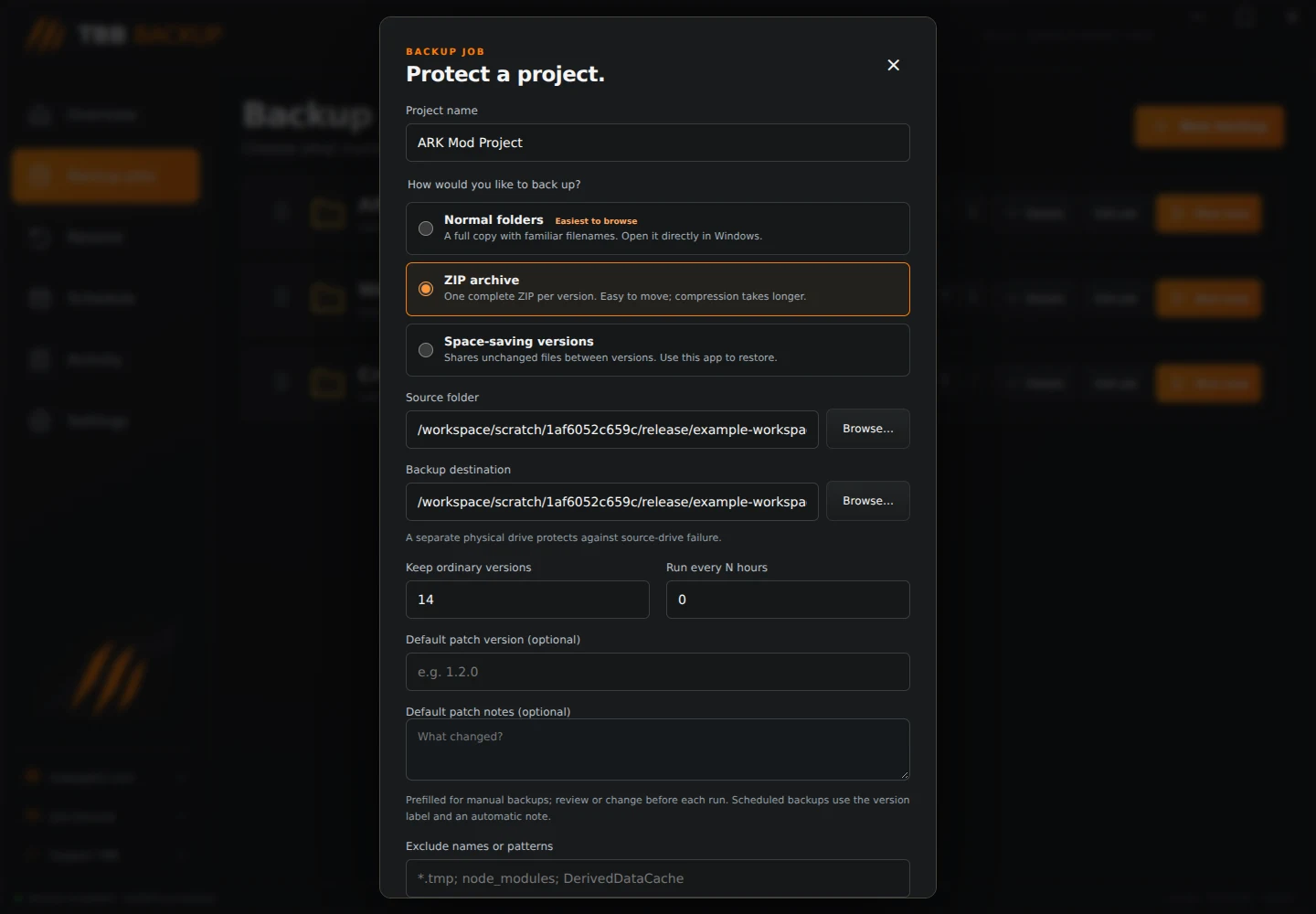Screen dimensions: 1316x914
Task: Close the Protect a project dialog
Action: (894, 65)
